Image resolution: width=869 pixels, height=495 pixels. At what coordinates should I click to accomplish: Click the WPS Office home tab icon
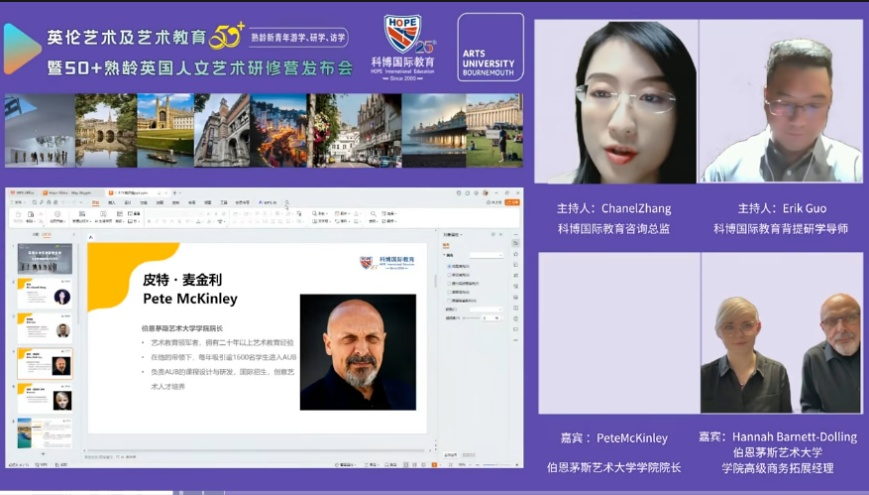point(22,192)
